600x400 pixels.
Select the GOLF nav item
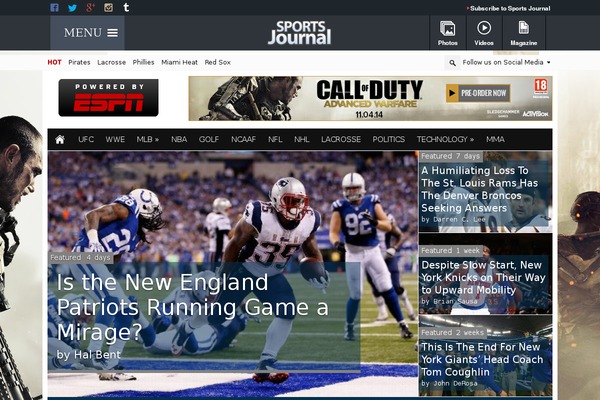(x=209, y=139)
